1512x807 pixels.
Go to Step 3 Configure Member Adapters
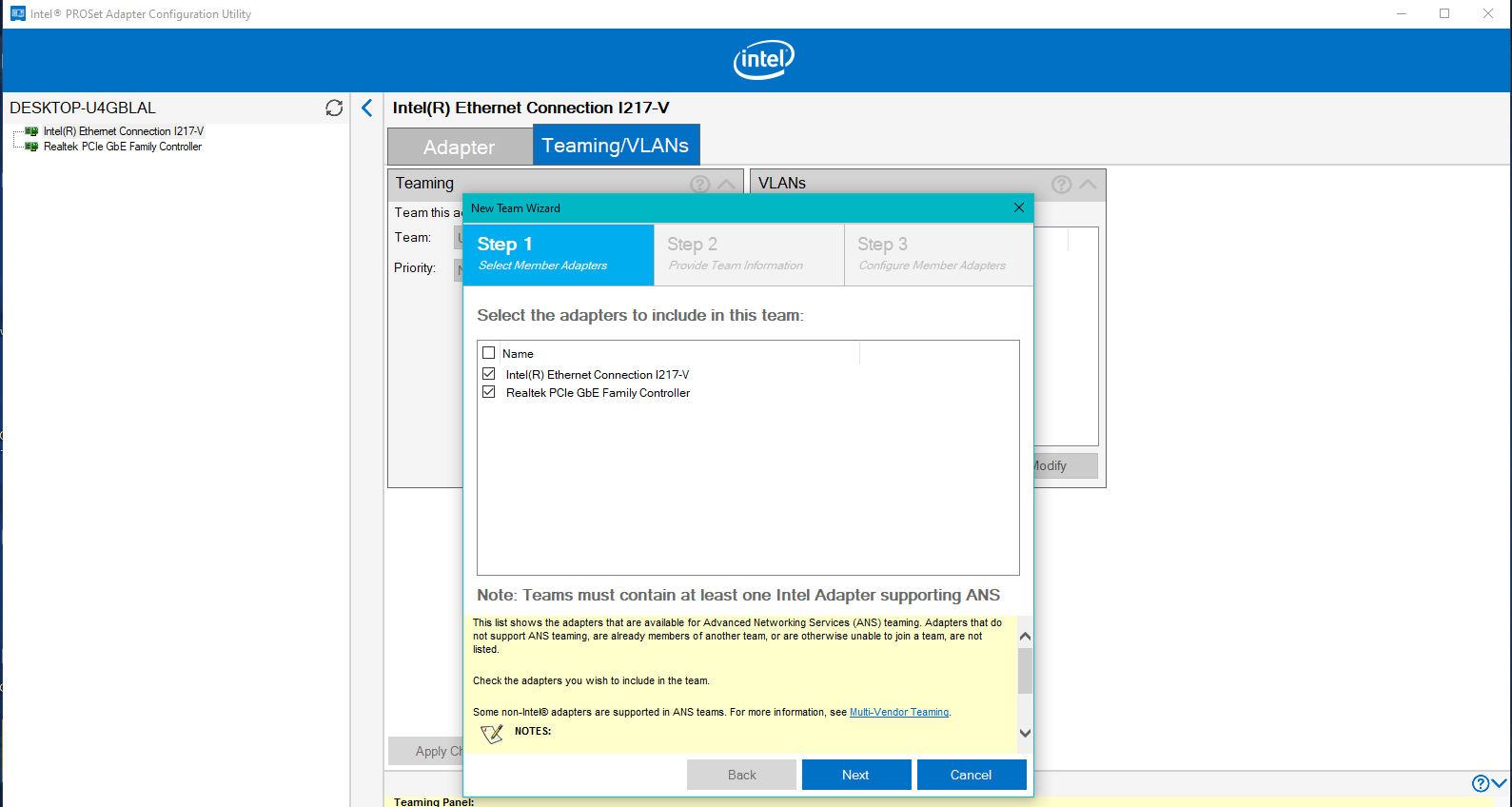click(938, 254)
